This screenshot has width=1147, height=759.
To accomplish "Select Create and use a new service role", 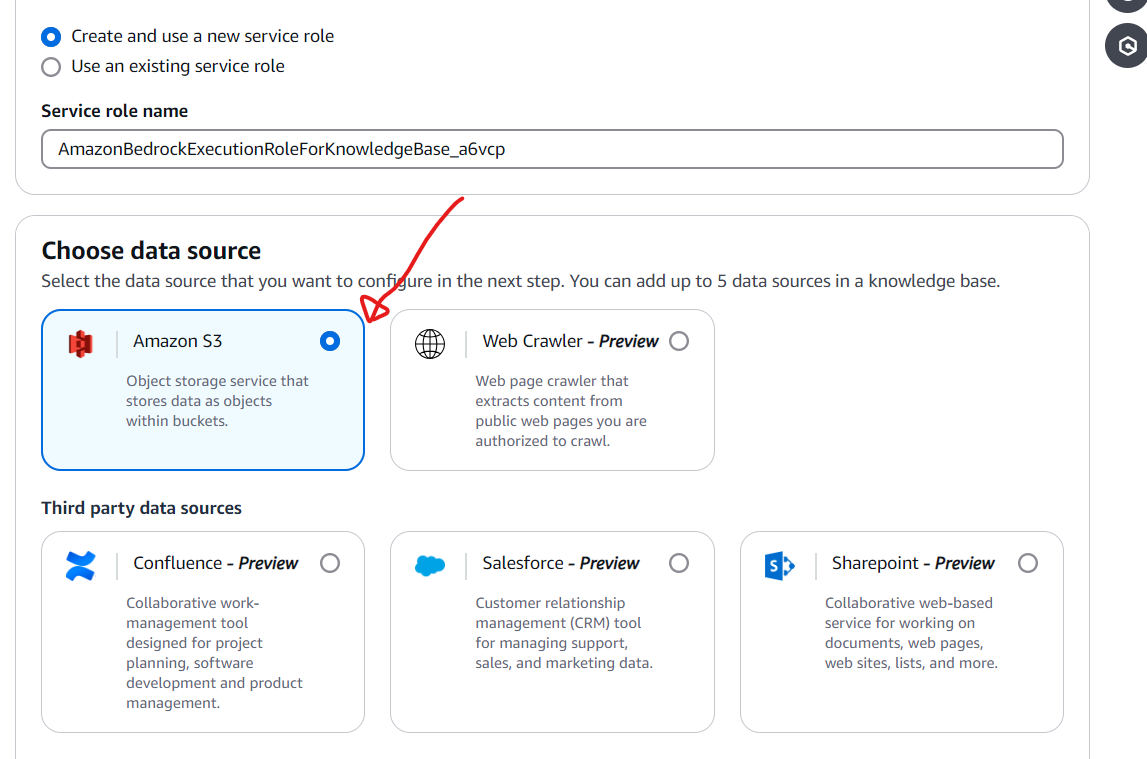I will click(x=51, y=37).
